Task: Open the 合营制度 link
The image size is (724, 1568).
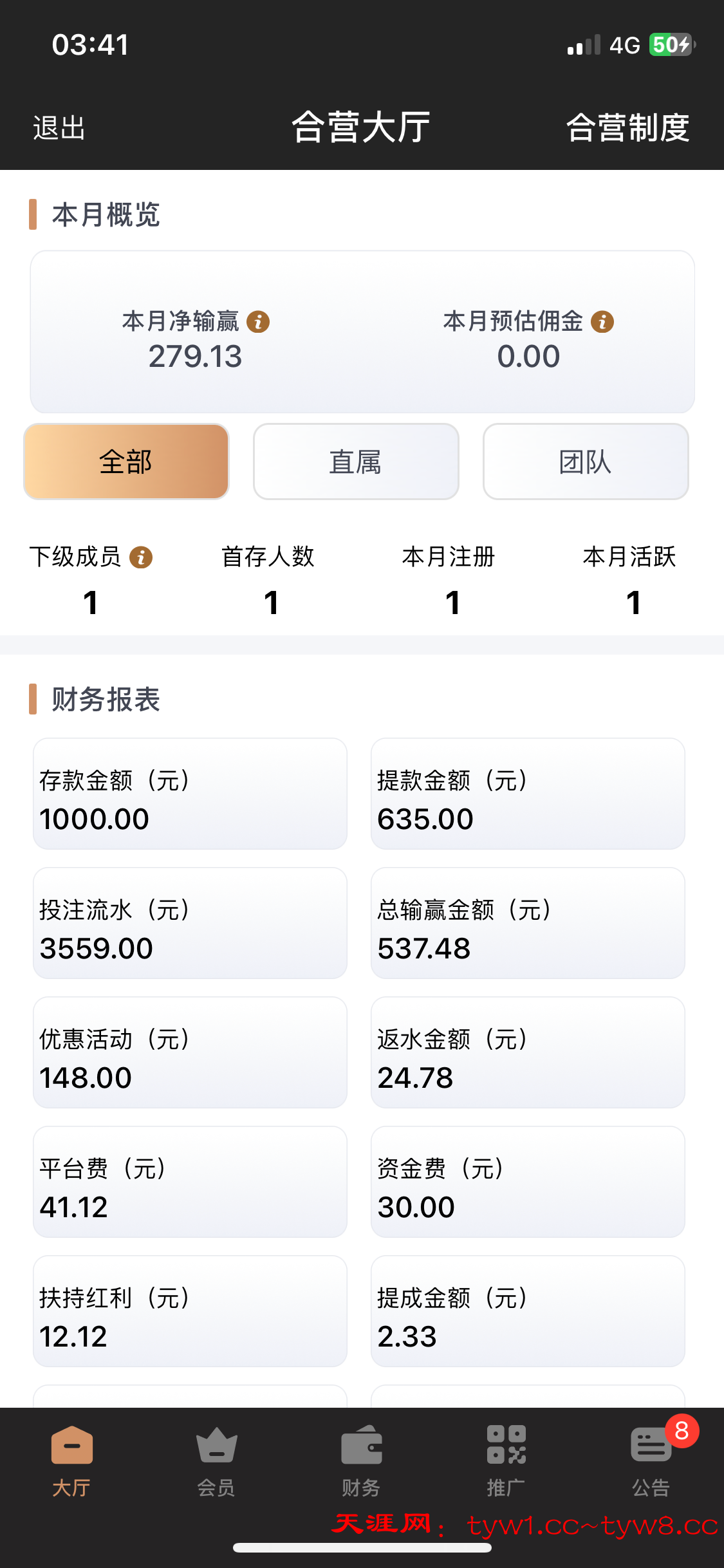Action: point(627,127)
